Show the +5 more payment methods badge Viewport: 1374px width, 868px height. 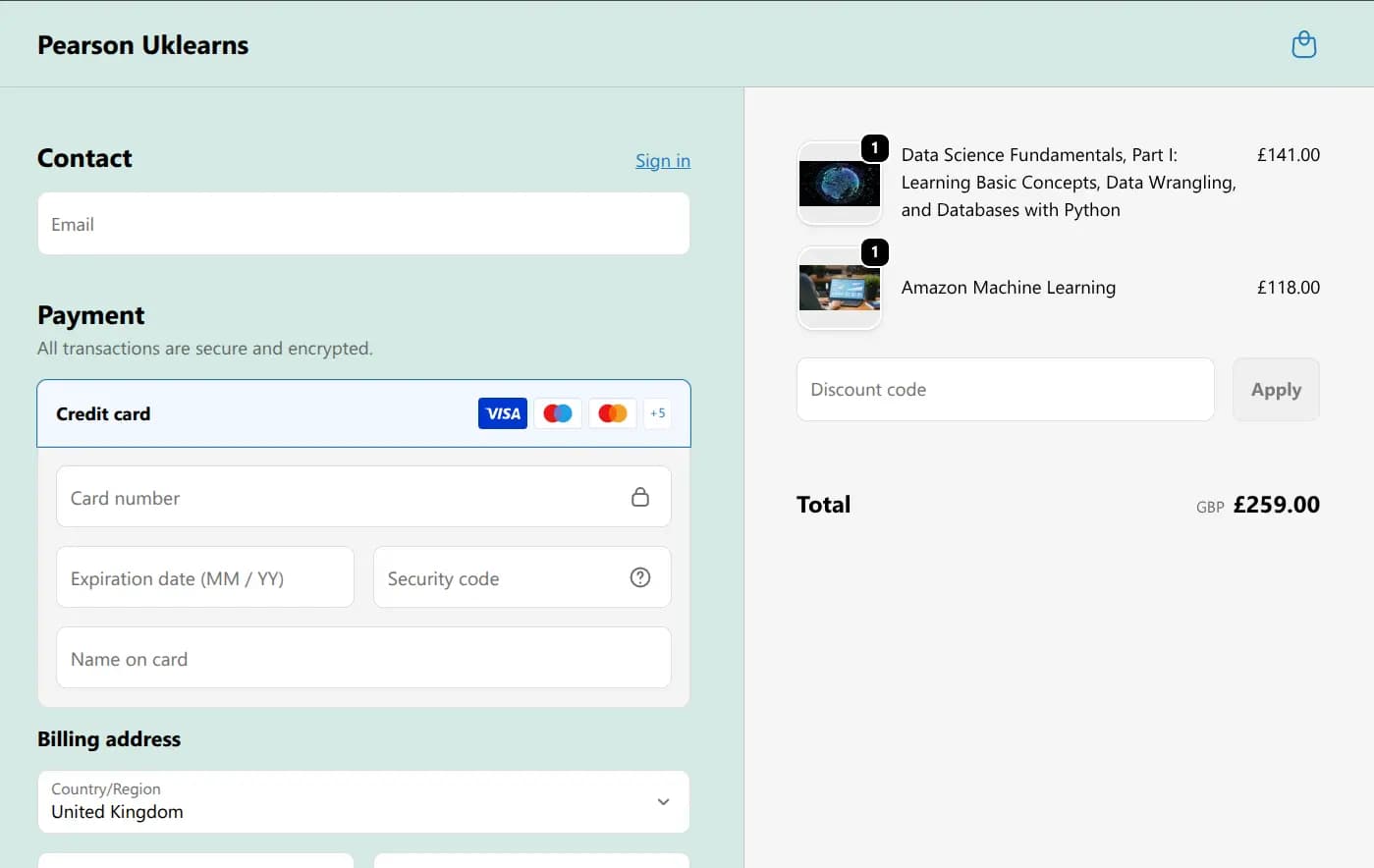click(x=658, y=413)
